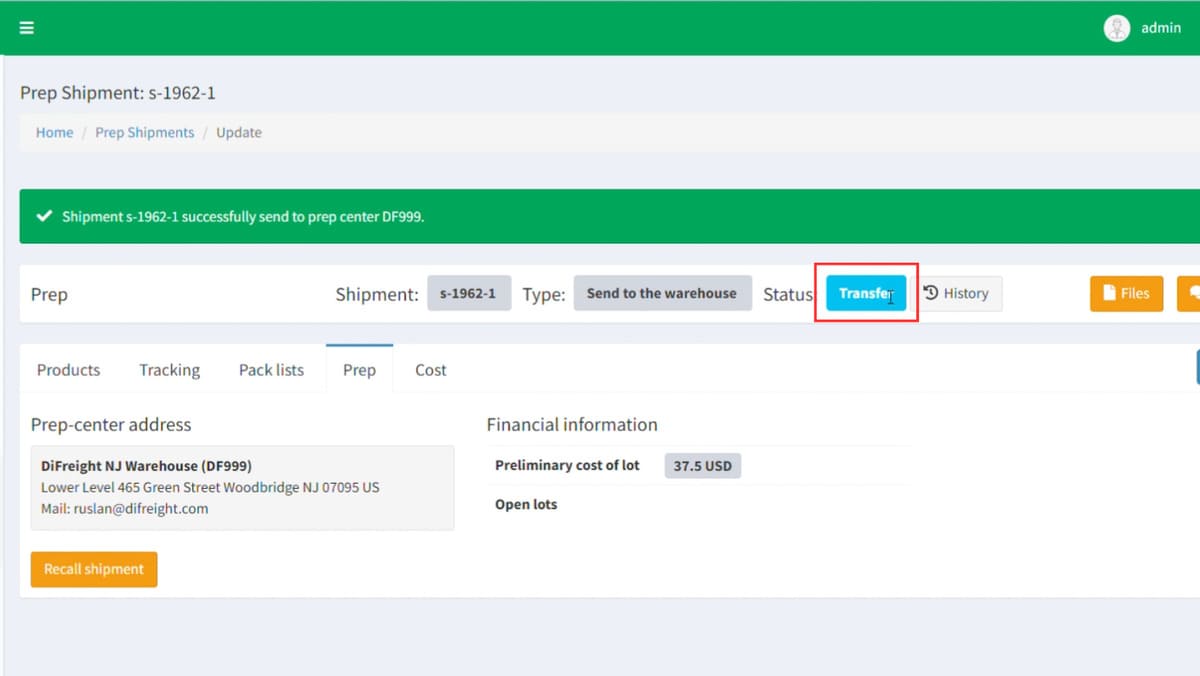Screen dimensions: 1200x676
Task: Click the checkmark icon in success alert
Action: (44, 216)
